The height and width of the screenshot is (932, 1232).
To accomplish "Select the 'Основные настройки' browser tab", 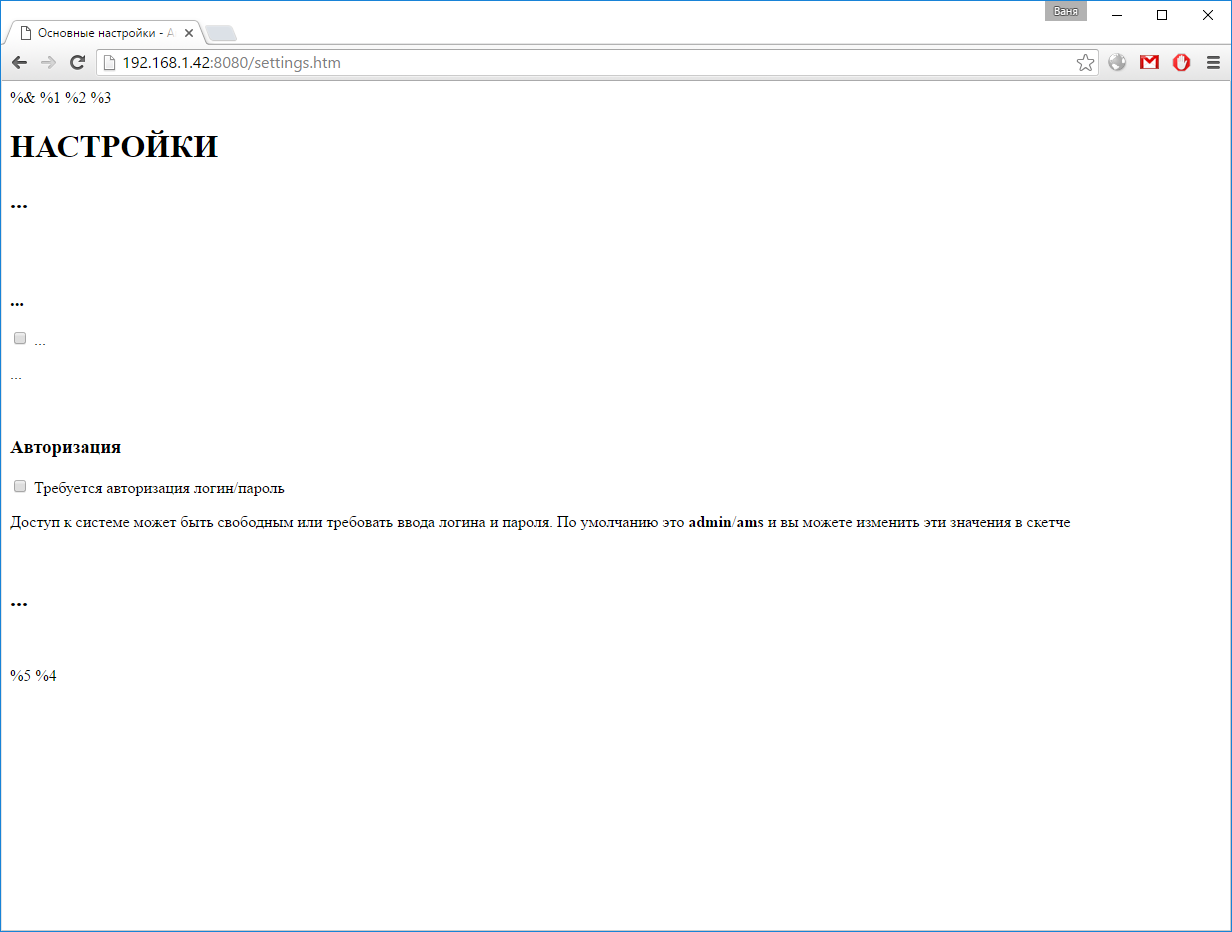I will pos(104,33).
